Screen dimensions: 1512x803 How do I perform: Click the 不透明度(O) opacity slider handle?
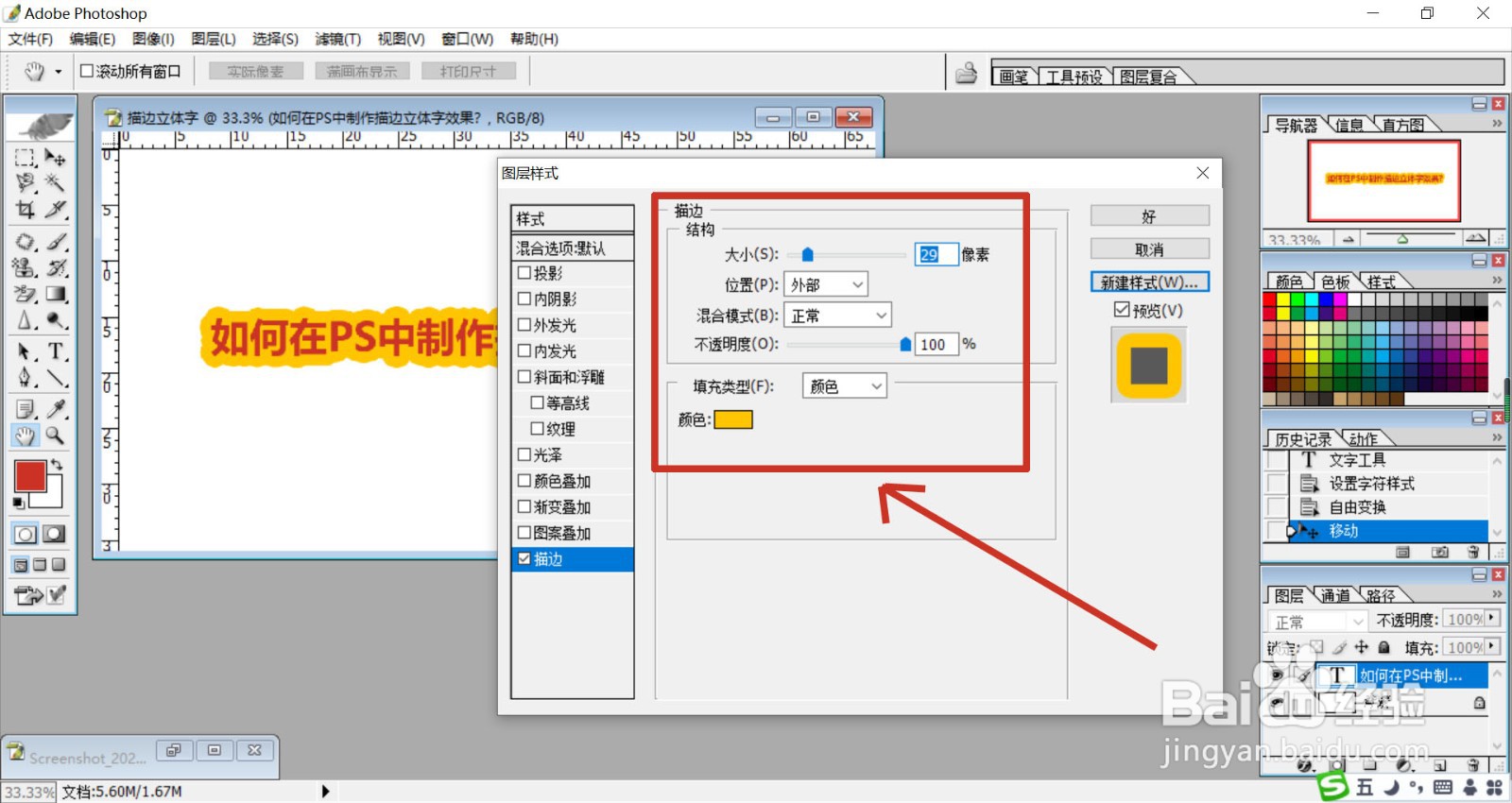click(x=905, y=344)
